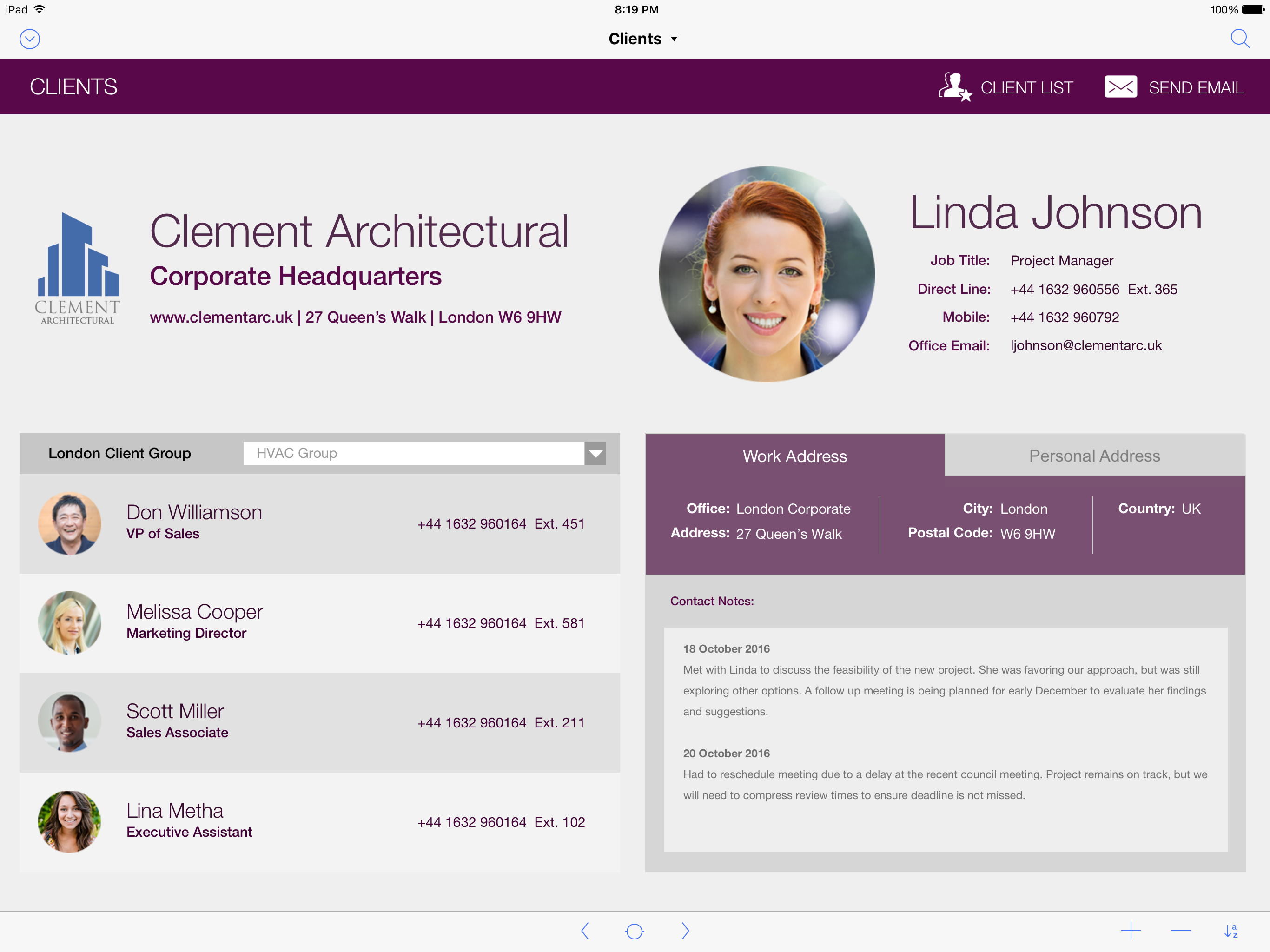This screenshot has height=952, width=1270.
Task: Click ljohnson@clementarc.uk email address
Action: coord(1086,346)
